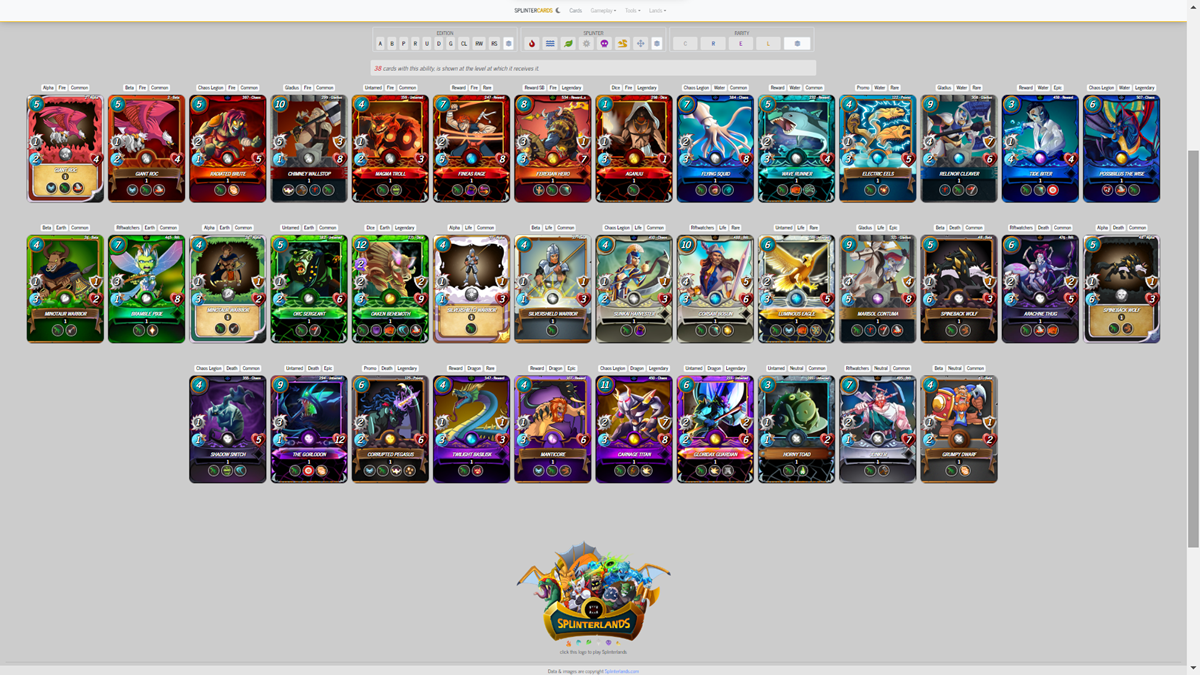Open the Giant Roc Beta card
This screenshot has width=1200, height=675.
(x=146, y=148)
